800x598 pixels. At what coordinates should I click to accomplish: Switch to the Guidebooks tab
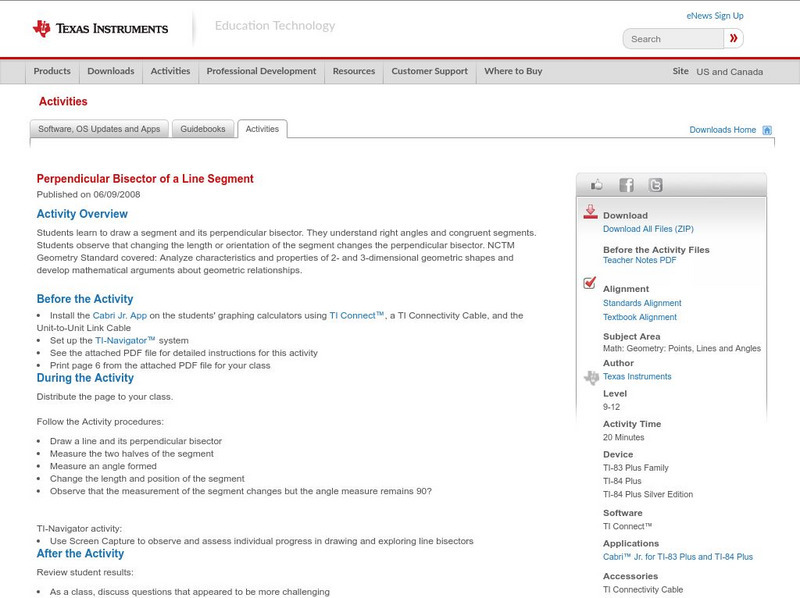(203, 129)
